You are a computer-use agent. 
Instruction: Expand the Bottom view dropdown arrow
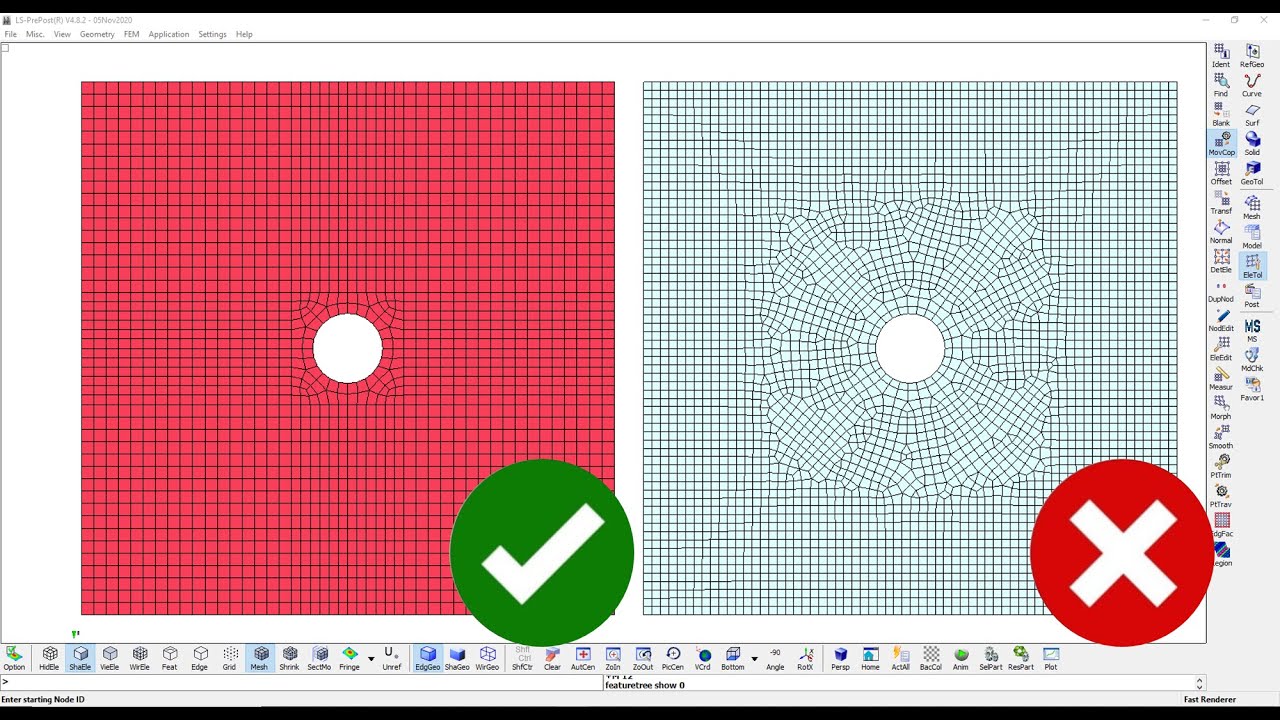(754, 659)
